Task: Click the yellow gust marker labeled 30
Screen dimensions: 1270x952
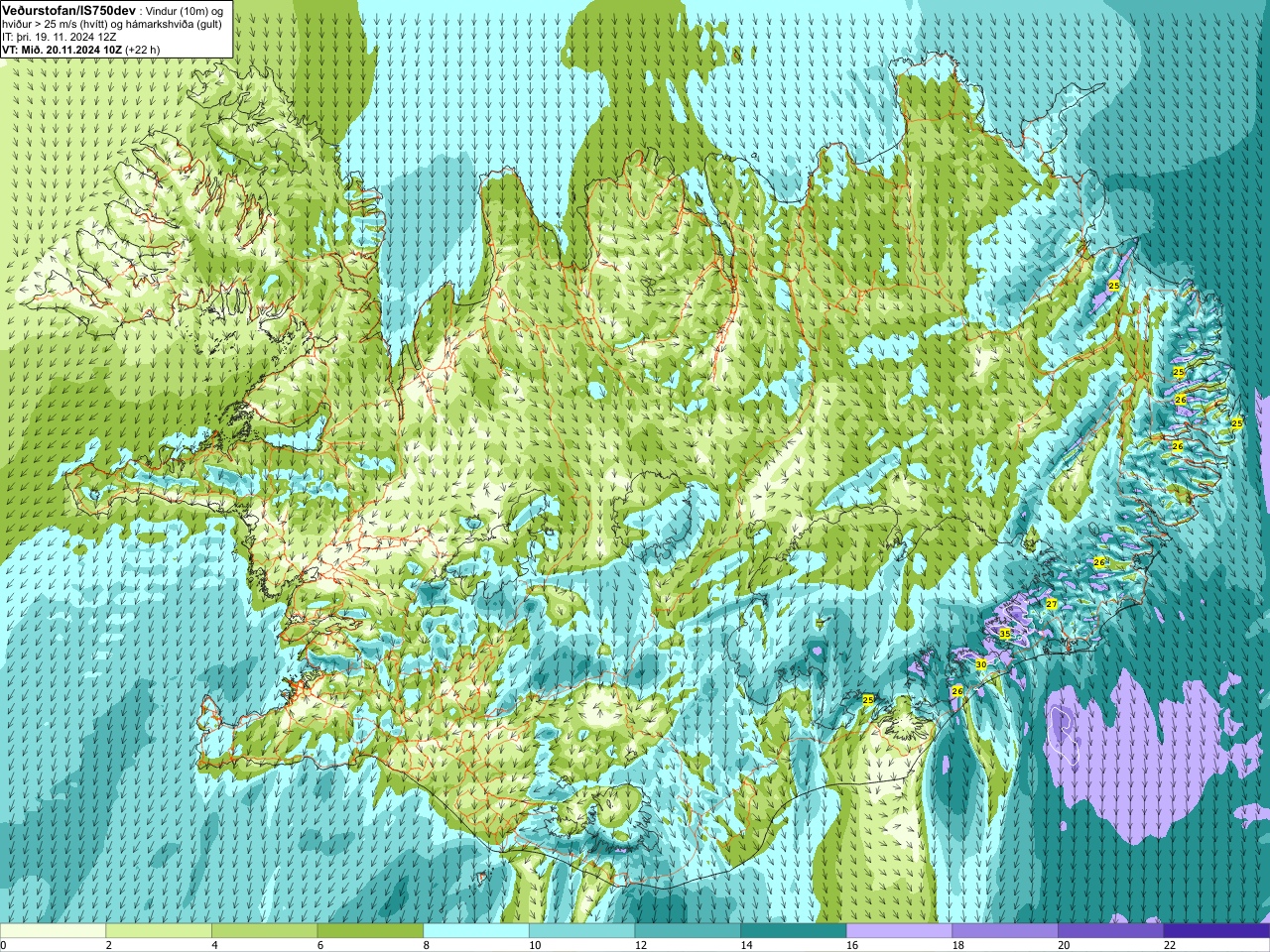Action: click(981, 664)
